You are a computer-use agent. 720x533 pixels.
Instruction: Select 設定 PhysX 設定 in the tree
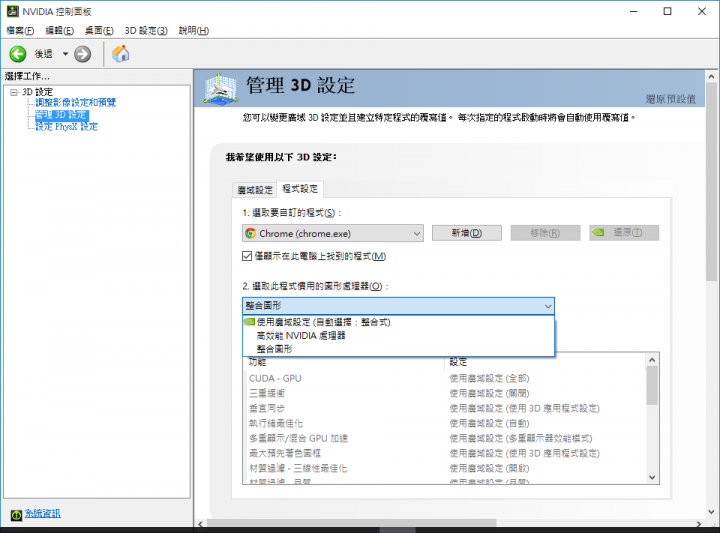[67, 127]
